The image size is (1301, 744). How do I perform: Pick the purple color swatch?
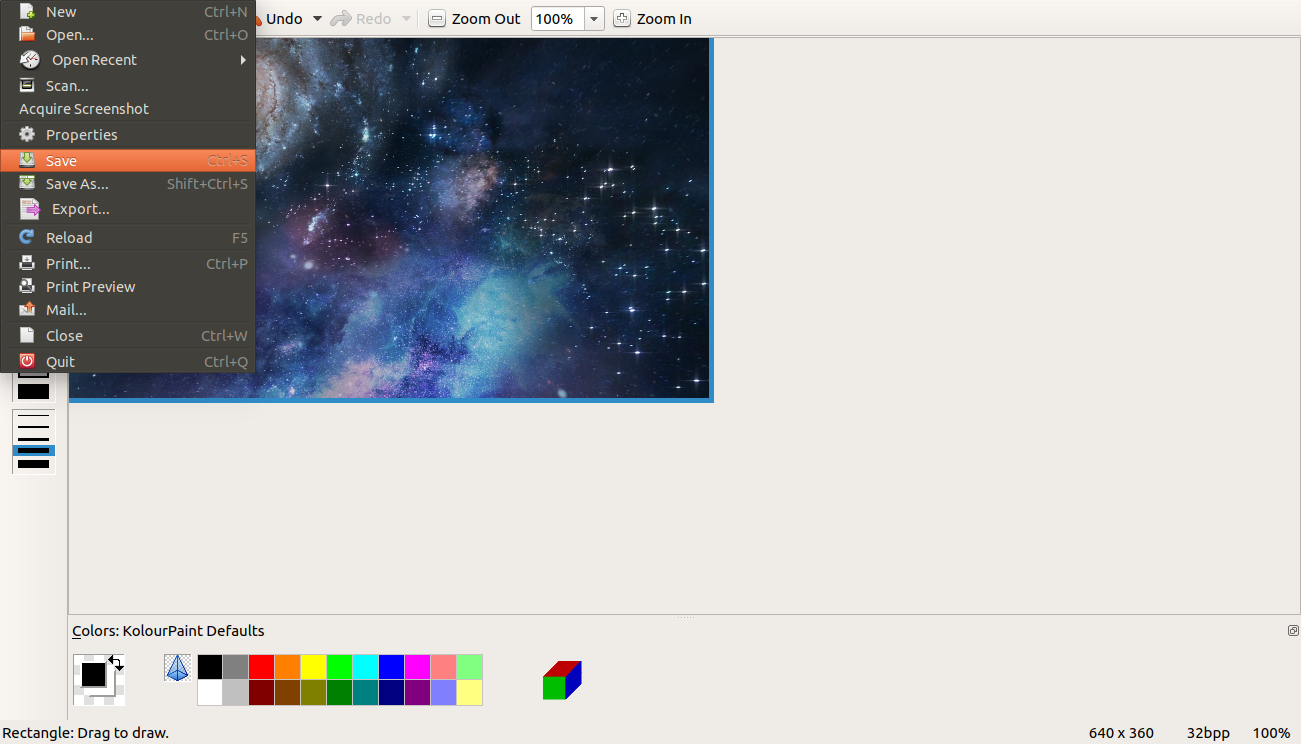coord(418,693)
